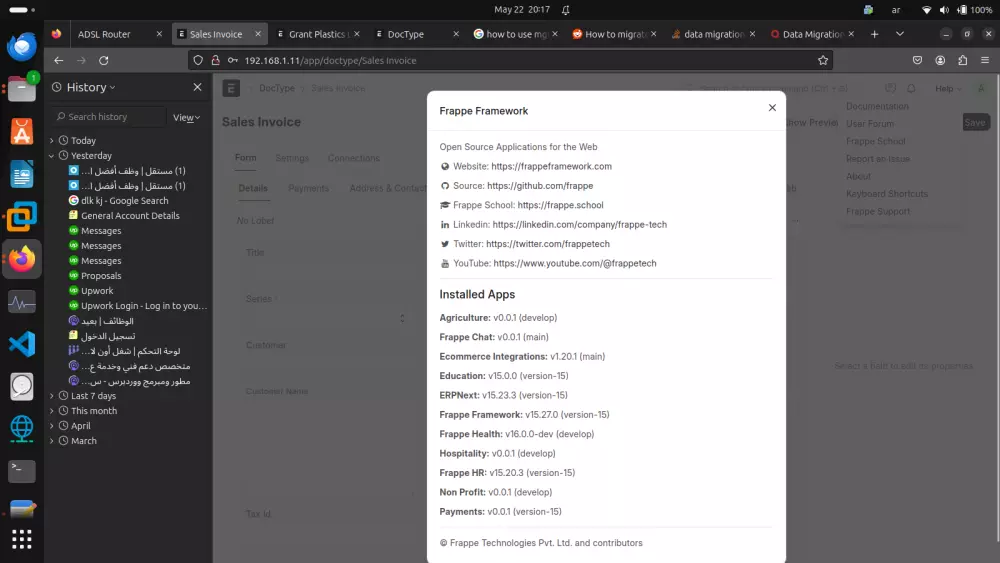Show Applications grid in the dock
The image size is (1000, 563).
click(22, 539)
